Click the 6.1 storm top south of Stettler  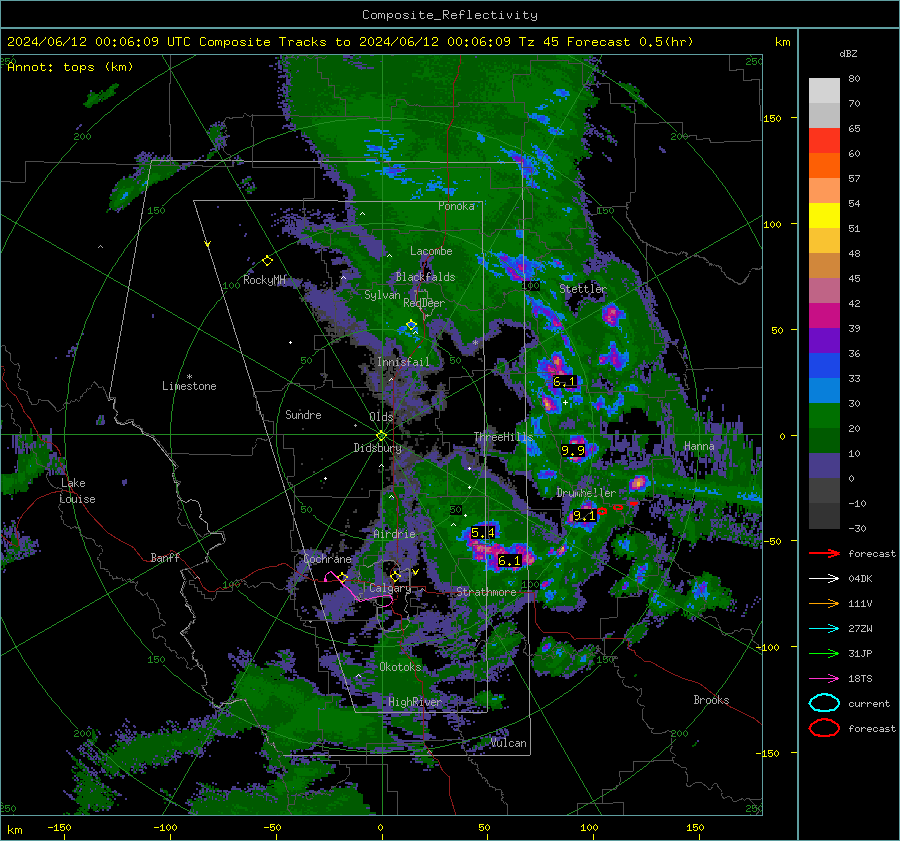[x=564, y=382]
